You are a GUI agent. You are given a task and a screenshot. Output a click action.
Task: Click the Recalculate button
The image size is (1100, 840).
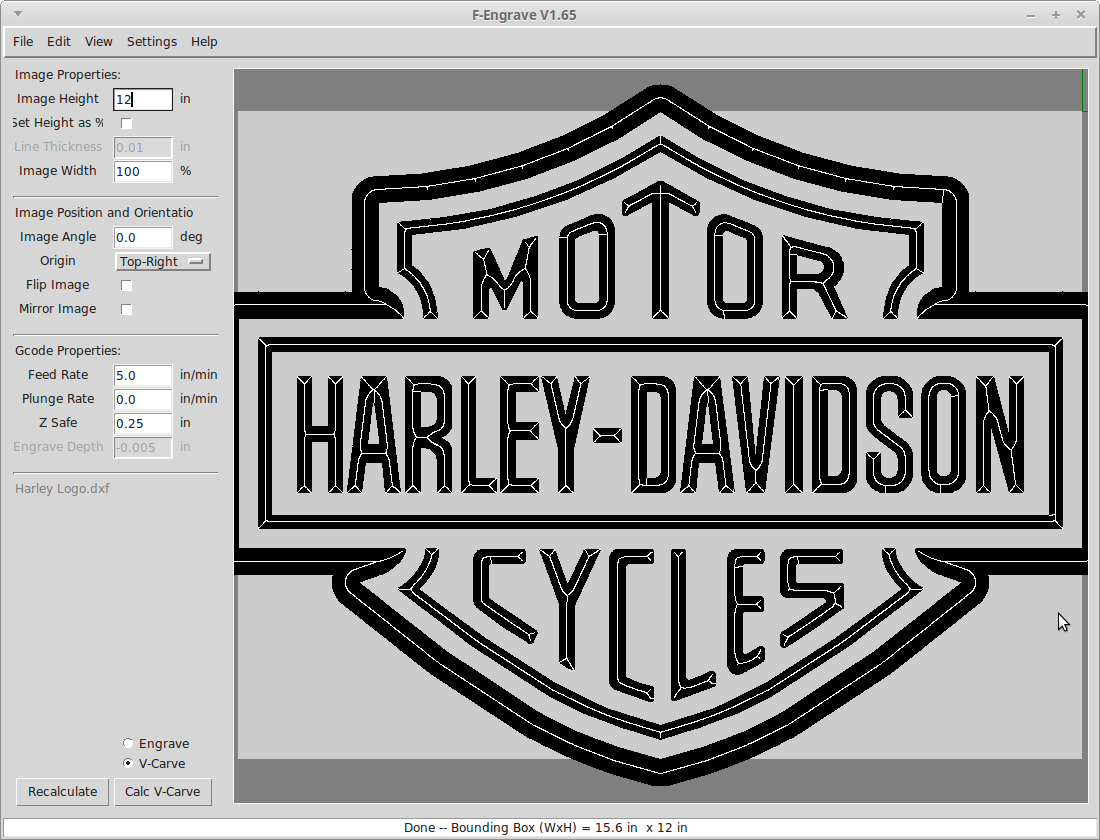(x=62, y=792)
